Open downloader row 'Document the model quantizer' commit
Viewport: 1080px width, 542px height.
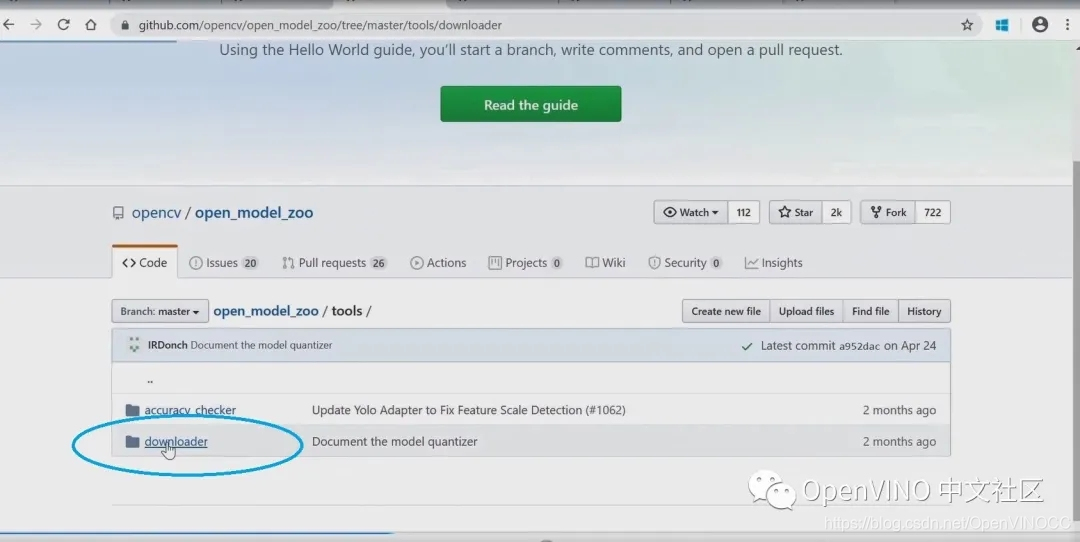point(395,441)
